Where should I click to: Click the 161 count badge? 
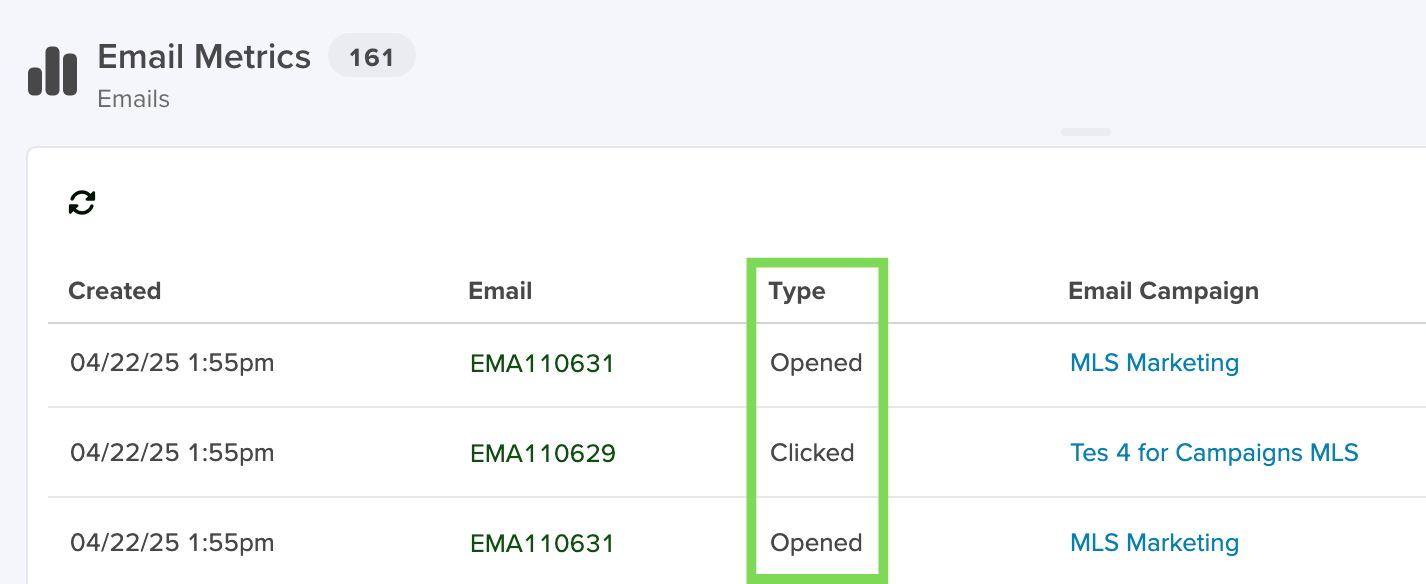[372, 58]
